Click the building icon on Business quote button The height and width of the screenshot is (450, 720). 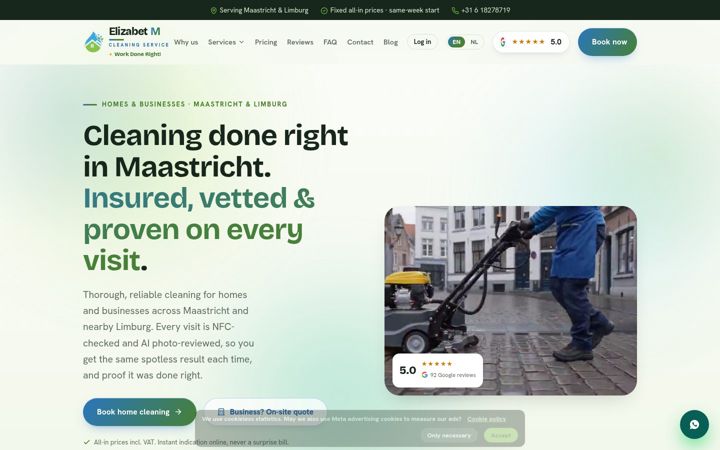[221, 412]
